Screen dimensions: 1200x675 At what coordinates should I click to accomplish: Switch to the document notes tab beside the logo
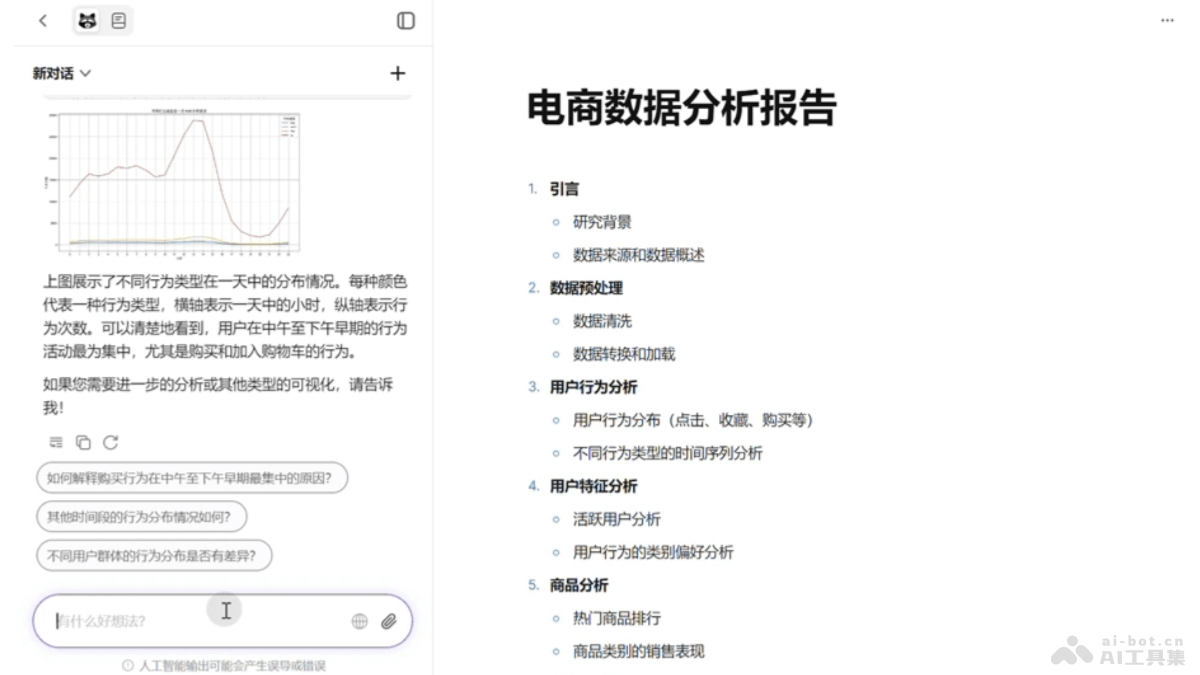(x=118, y=20)
